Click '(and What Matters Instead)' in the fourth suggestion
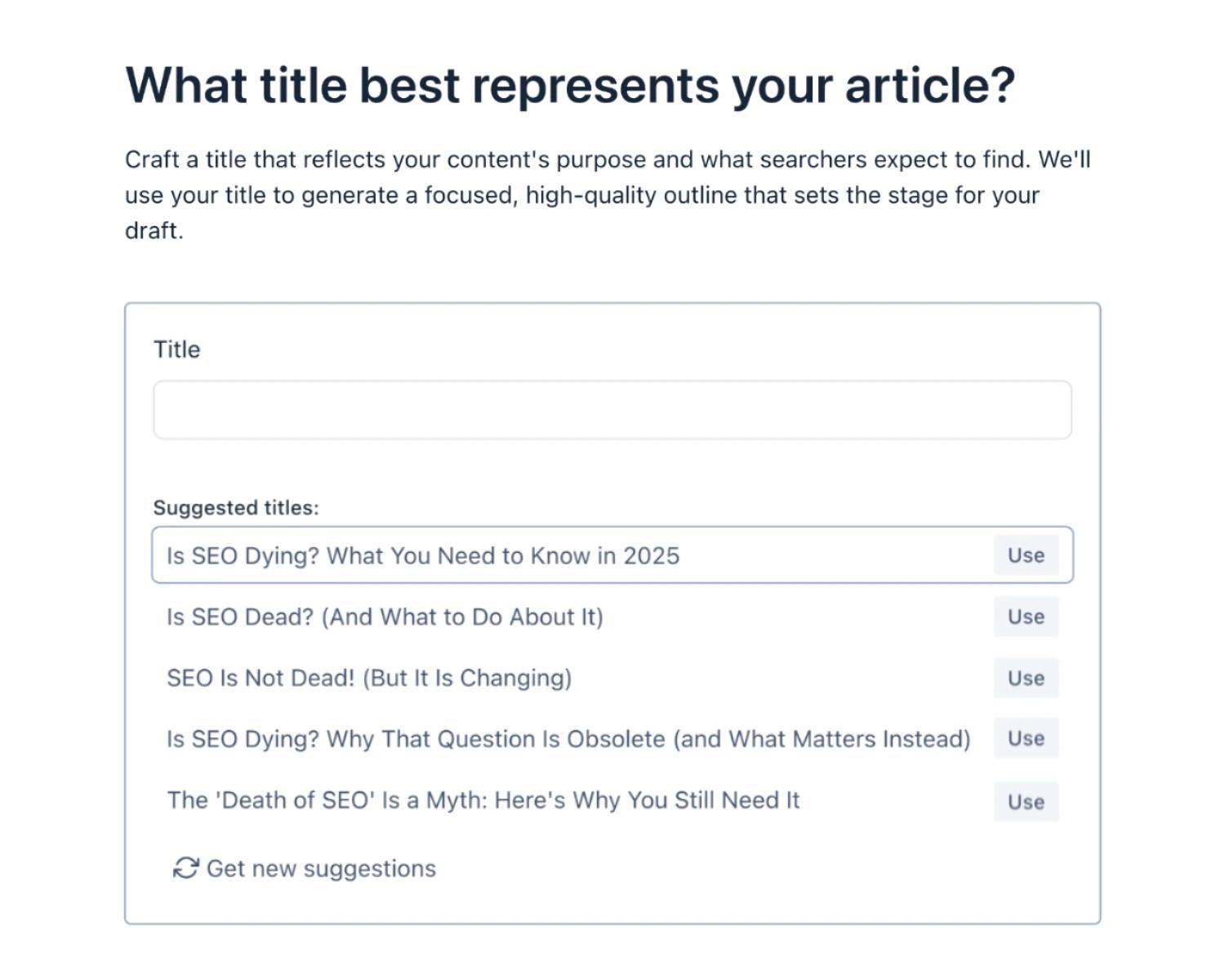Viewport: 1225px width, 980px height. click(822, 738)
